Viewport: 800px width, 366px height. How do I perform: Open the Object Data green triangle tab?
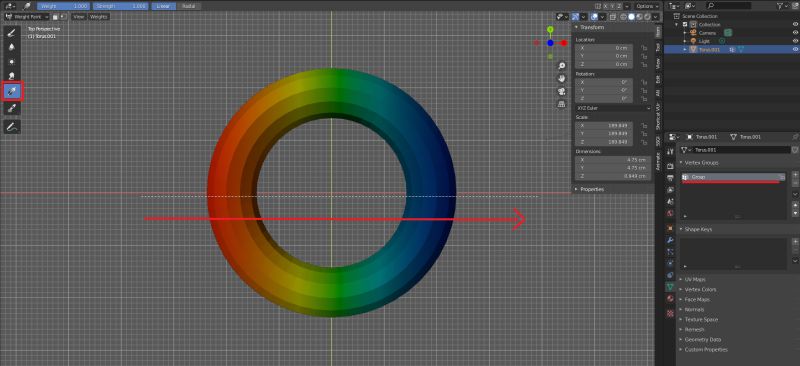[671, 287]
